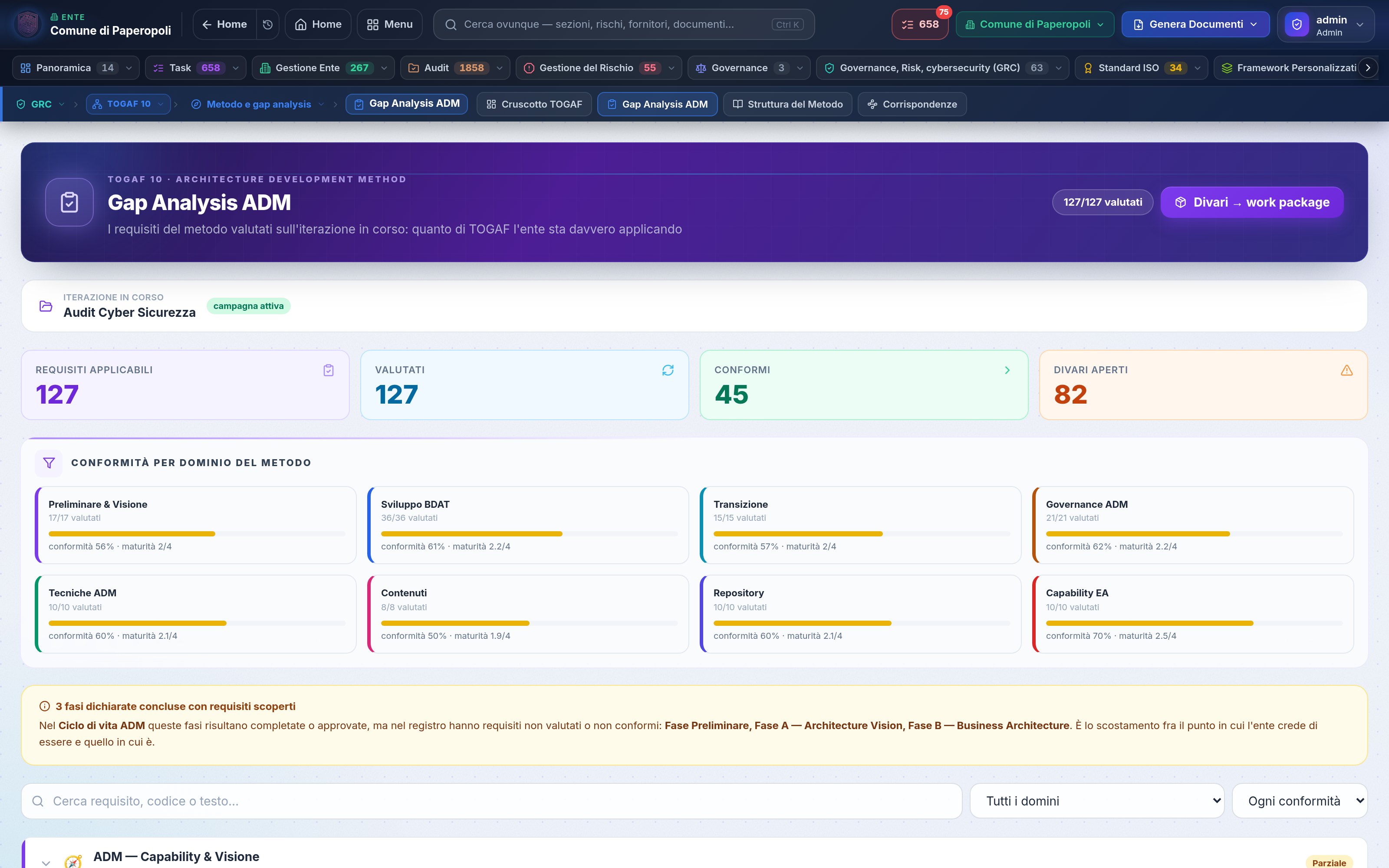Click the Gap Analysis ADM breadcrumb chip
Screen dimensions: 1389x868
click(x=406, y=104)
